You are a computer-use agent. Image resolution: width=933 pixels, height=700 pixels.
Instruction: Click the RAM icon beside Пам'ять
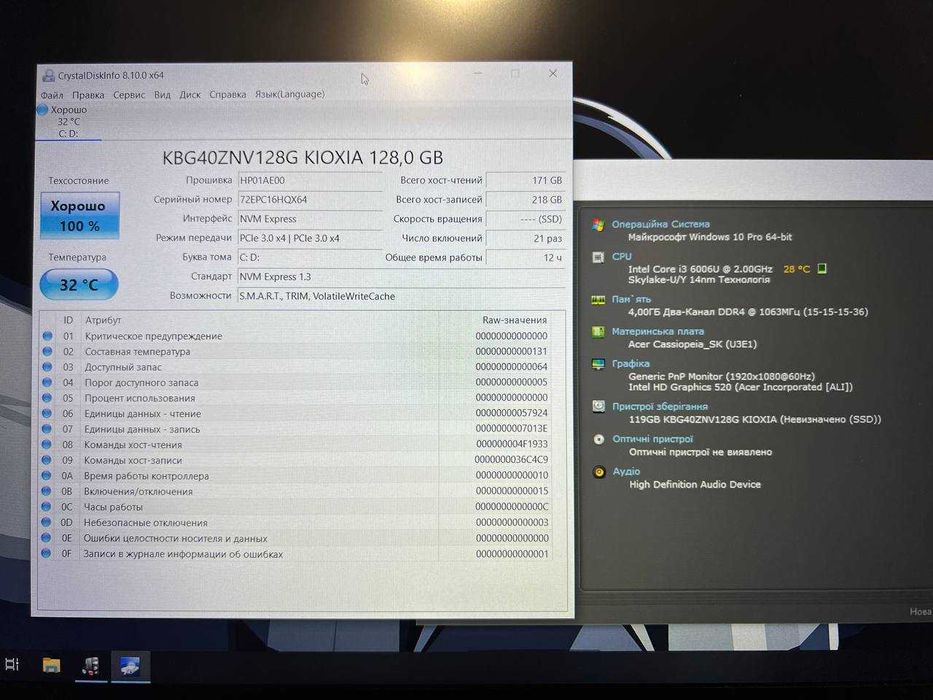pyautogui.click(x=598, y=300)
